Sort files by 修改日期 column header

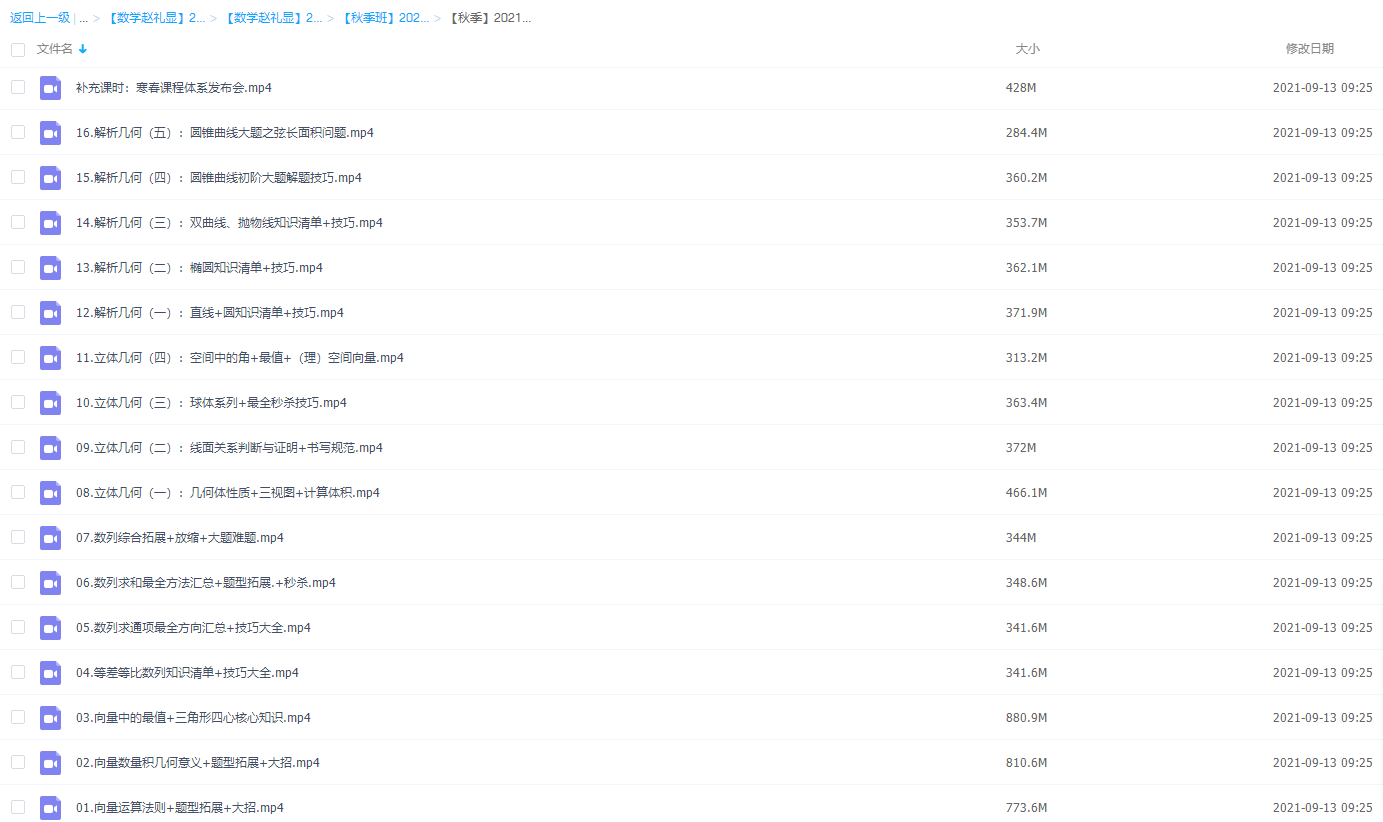[1309, 49]
